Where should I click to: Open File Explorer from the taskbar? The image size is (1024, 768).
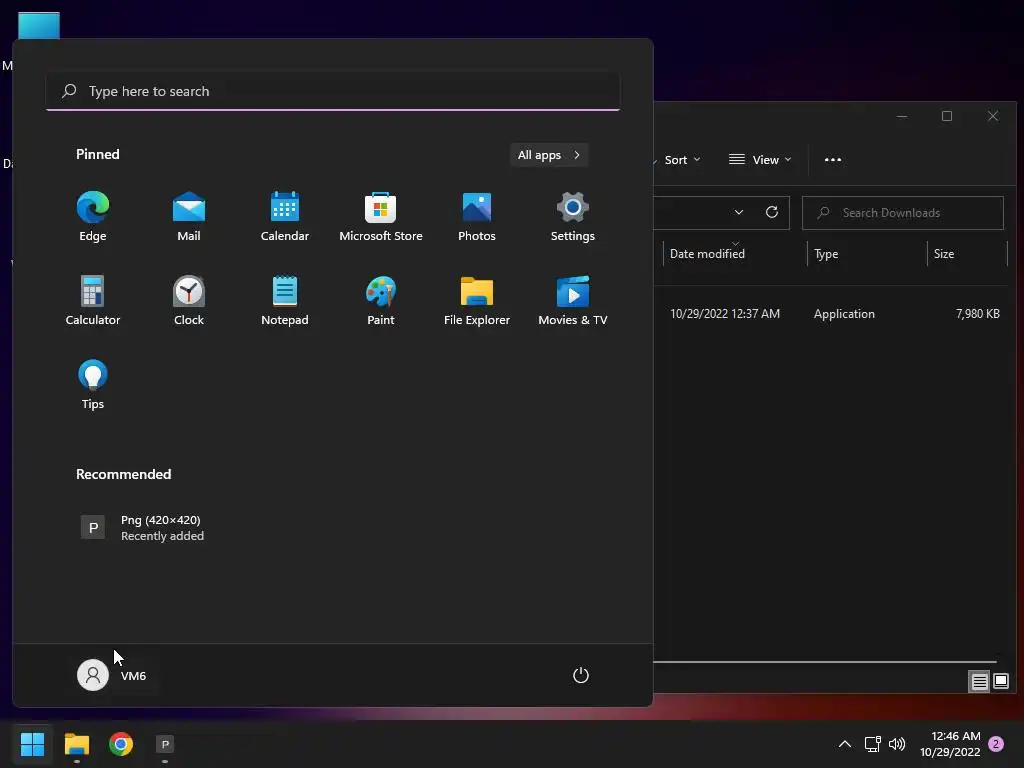point(76,744)
